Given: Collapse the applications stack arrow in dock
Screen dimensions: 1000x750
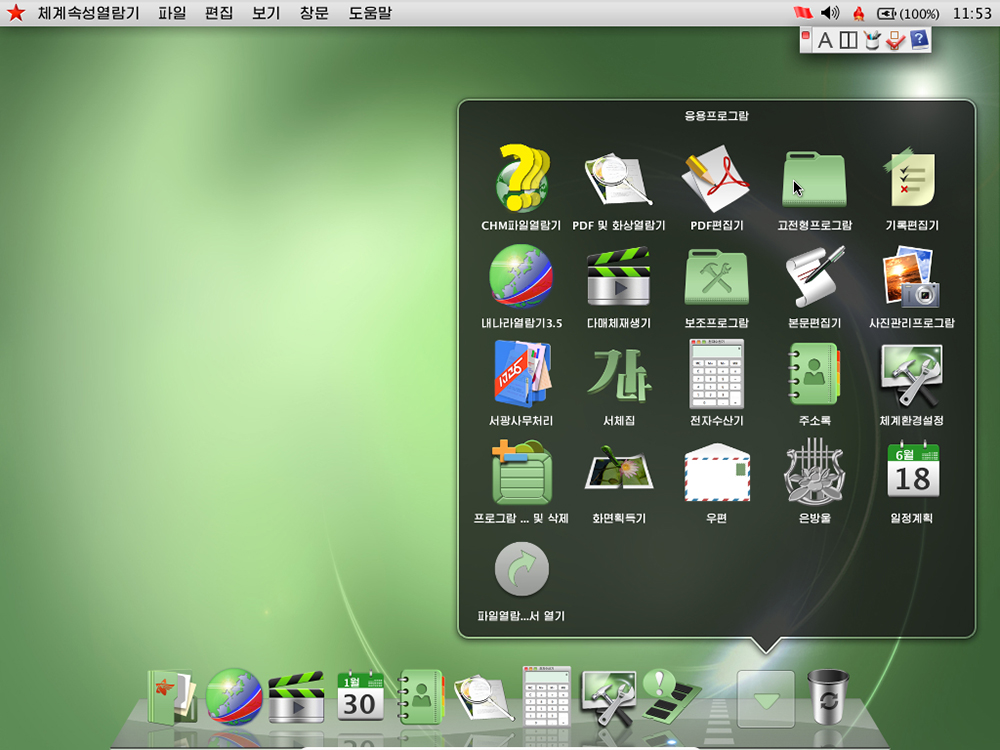Looking at the screenshot, I should tap(765, 699).
